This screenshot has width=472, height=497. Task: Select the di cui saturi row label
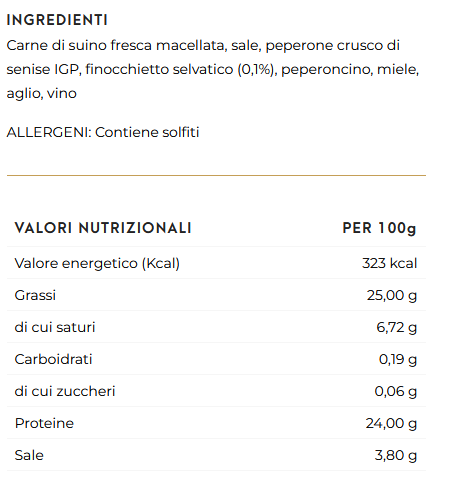pos(55,327)
